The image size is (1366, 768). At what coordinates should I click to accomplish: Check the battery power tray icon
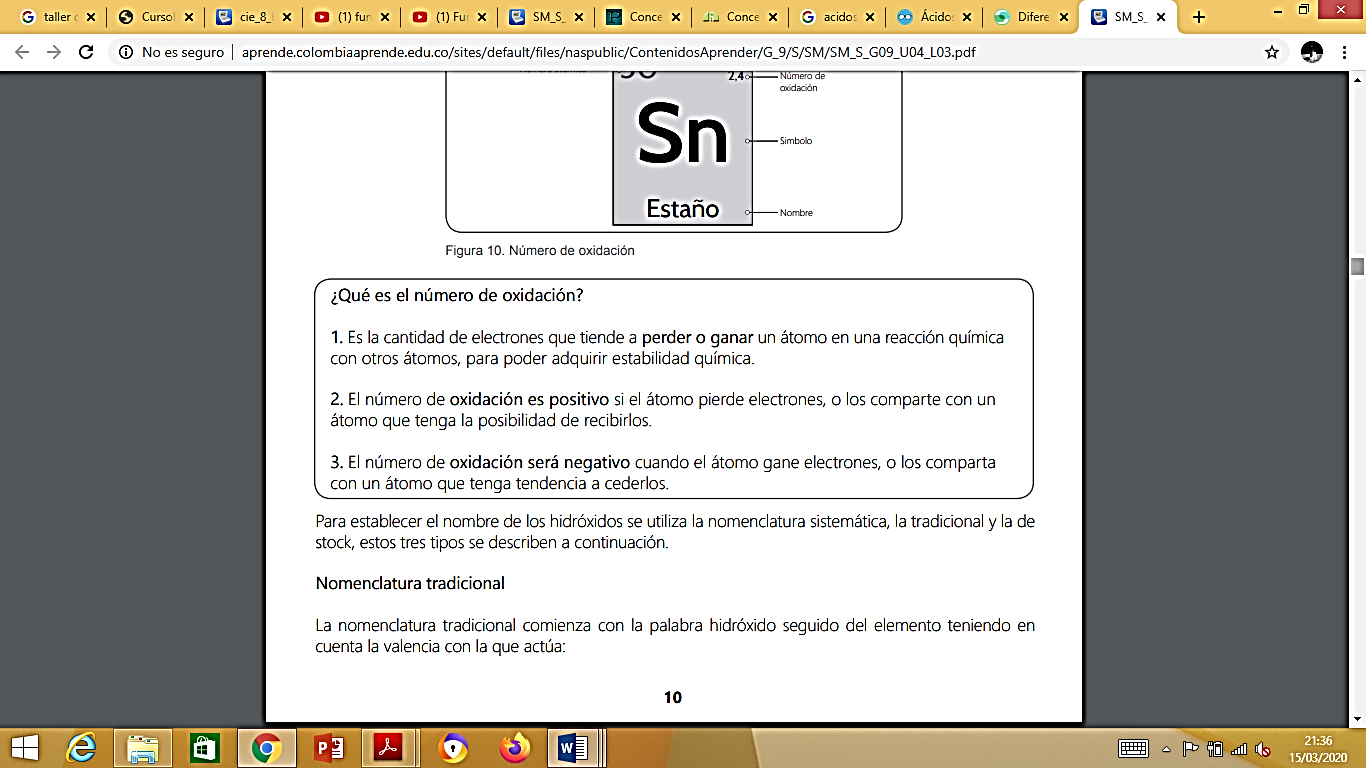pyautogui.click(x=1215, y=748)
